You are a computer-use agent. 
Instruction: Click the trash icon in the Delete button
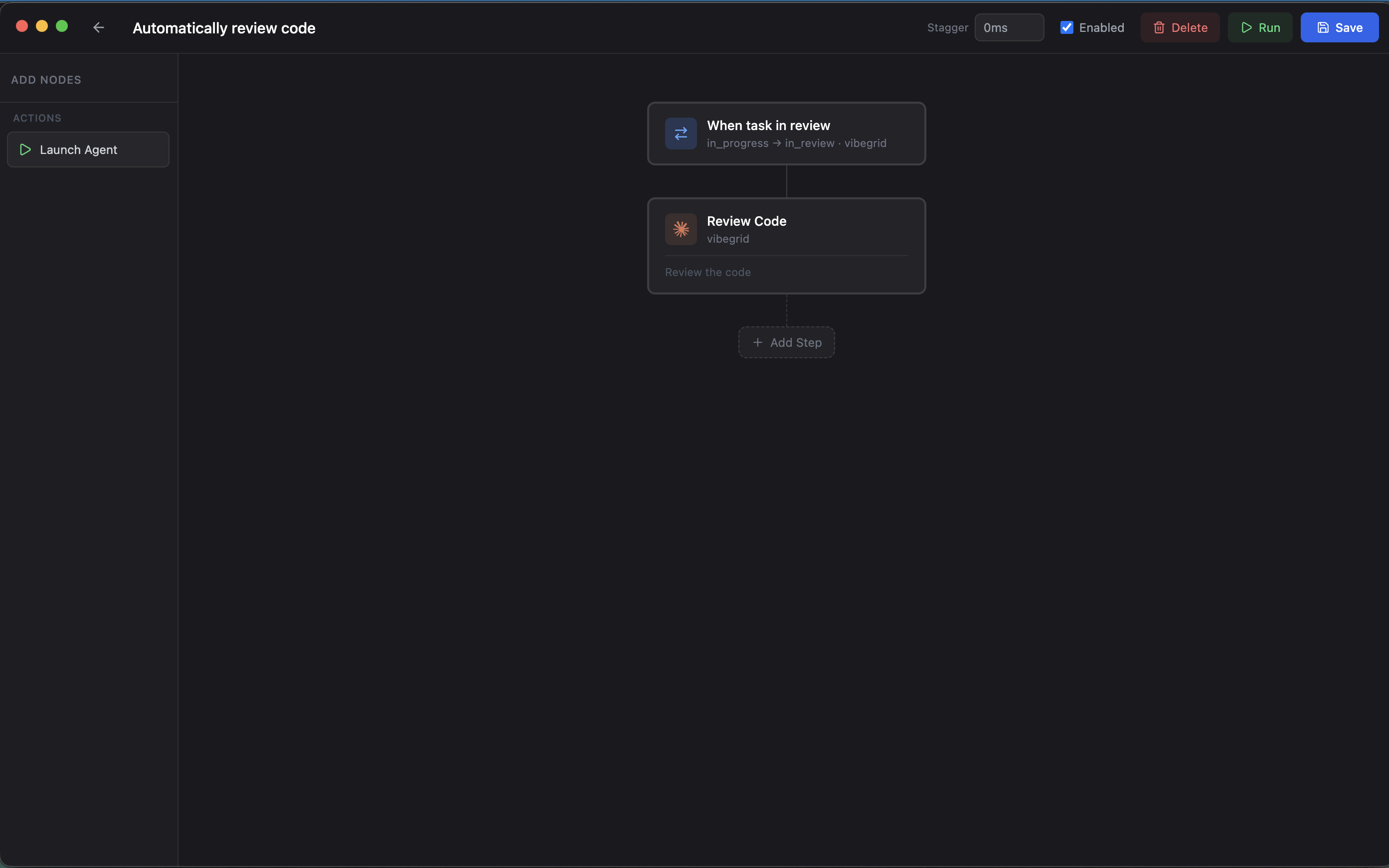pos(1159,27)
